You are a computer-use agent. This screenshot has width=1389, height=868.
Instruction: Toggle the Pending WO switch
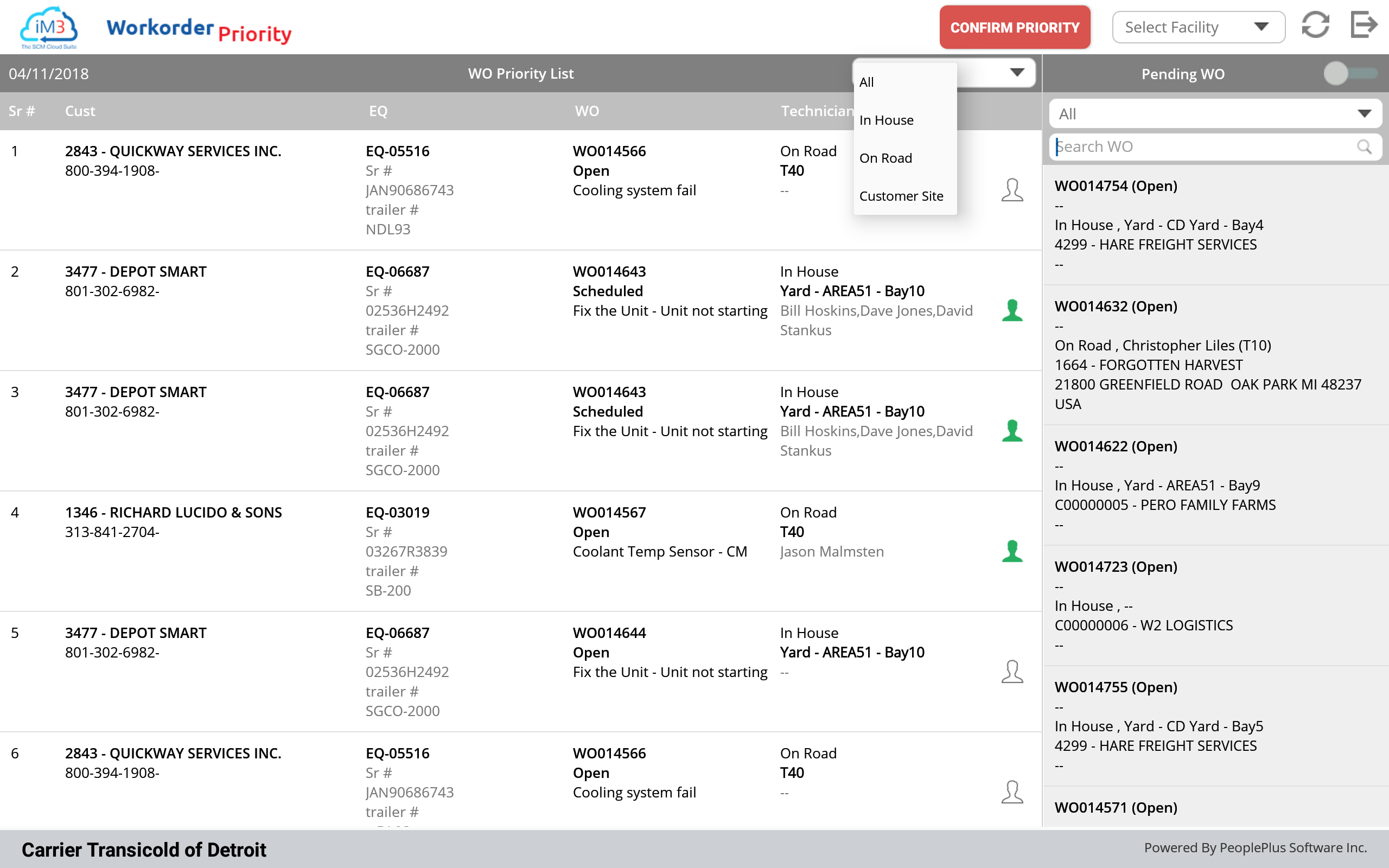pyautogui.click(x=1350, y=73)
